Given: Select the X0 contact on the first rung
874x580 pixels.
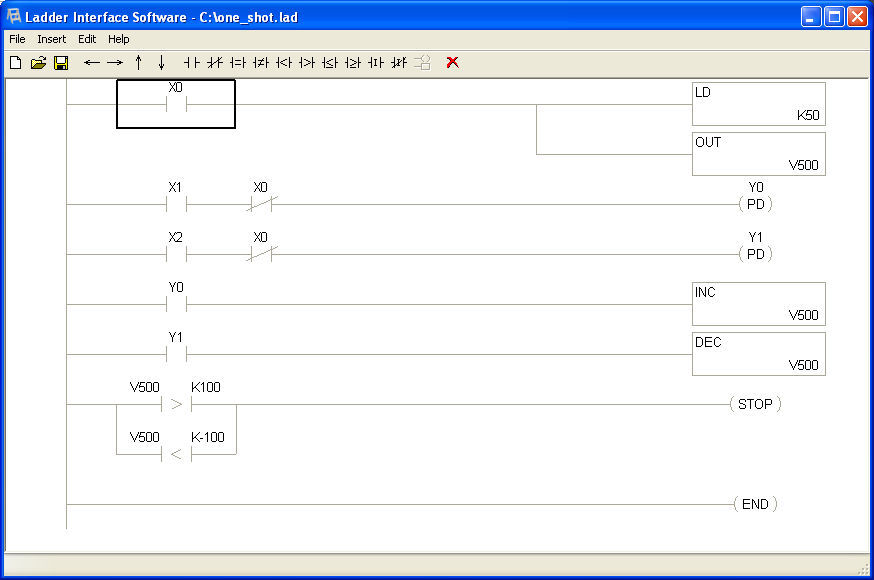Looking at the screenshot, I should click(176, 103).
